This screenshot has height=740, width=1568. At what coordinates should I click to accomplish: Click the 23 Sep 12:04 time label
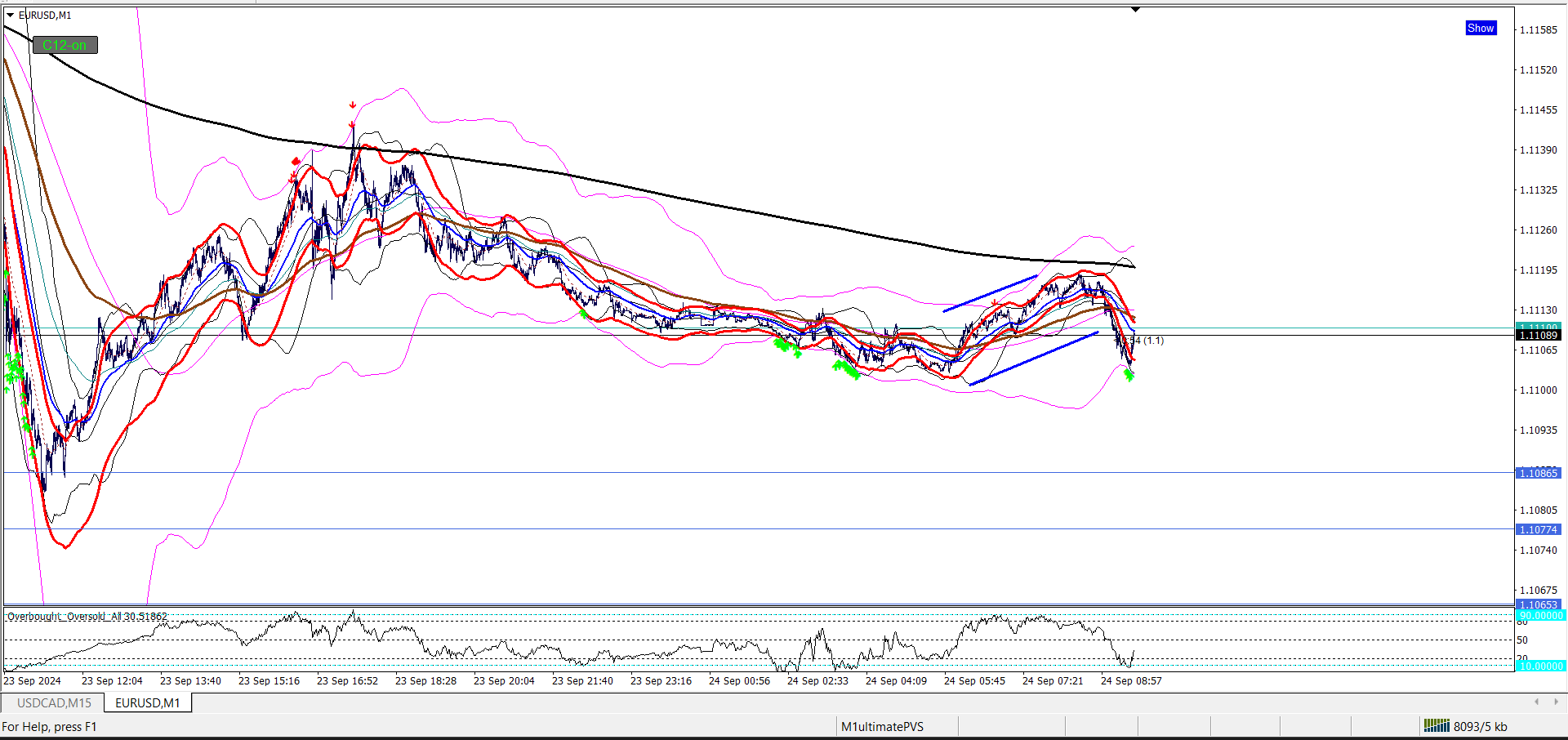coord(112,680)
